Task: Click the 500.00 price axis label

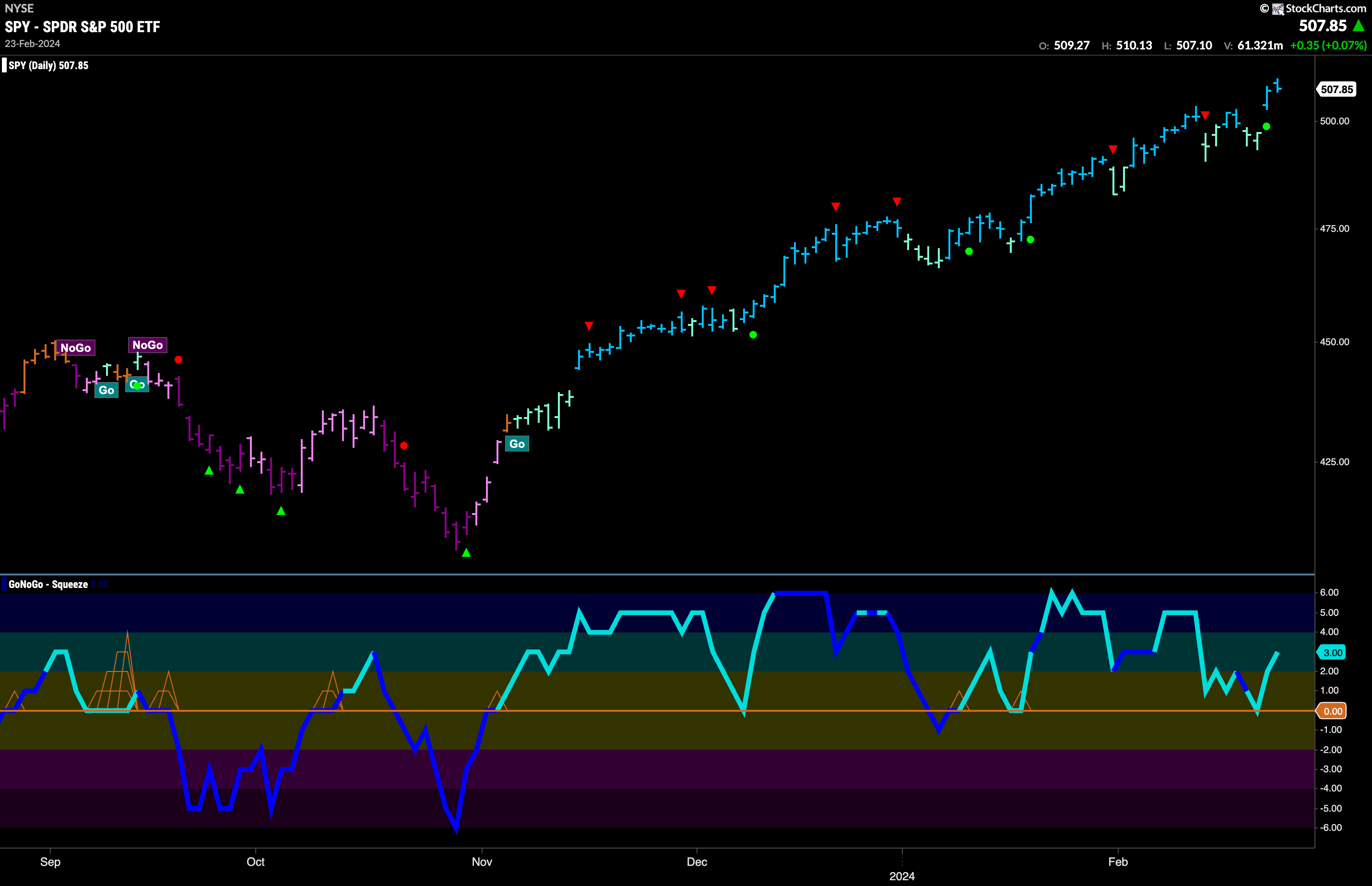Action: 1335,121
